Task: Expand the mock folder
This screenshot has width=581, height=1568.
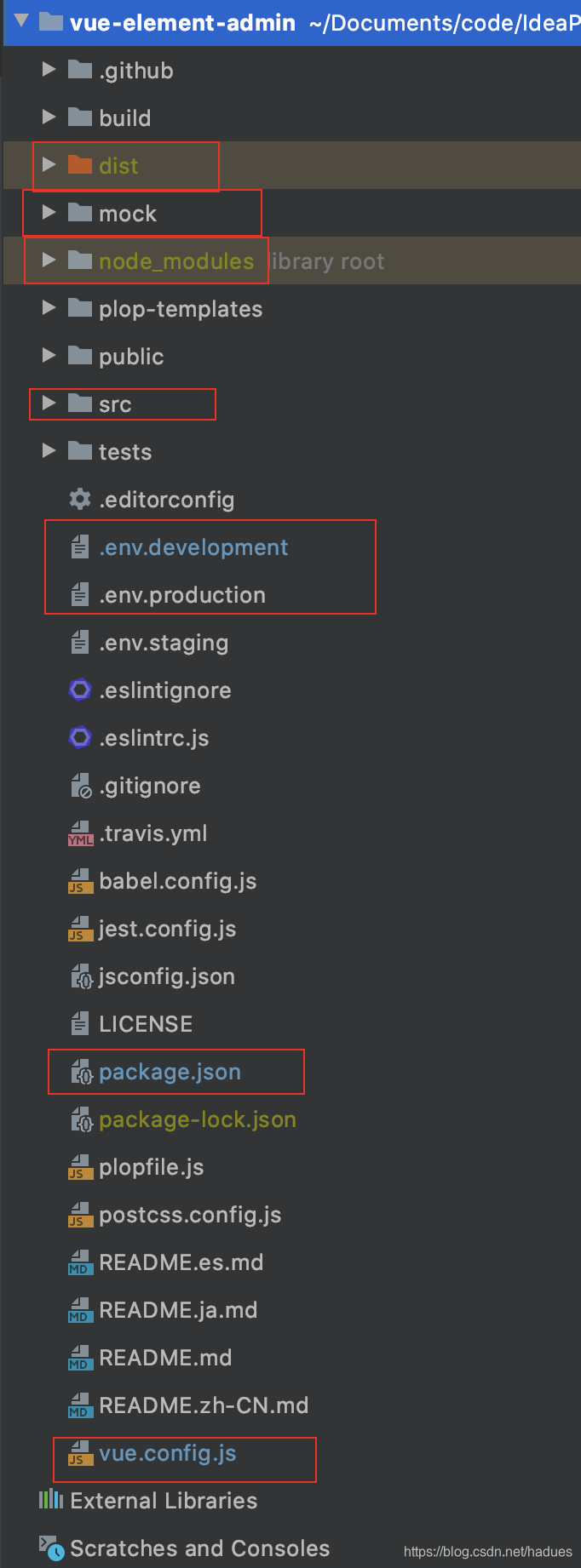Action: 49,213
